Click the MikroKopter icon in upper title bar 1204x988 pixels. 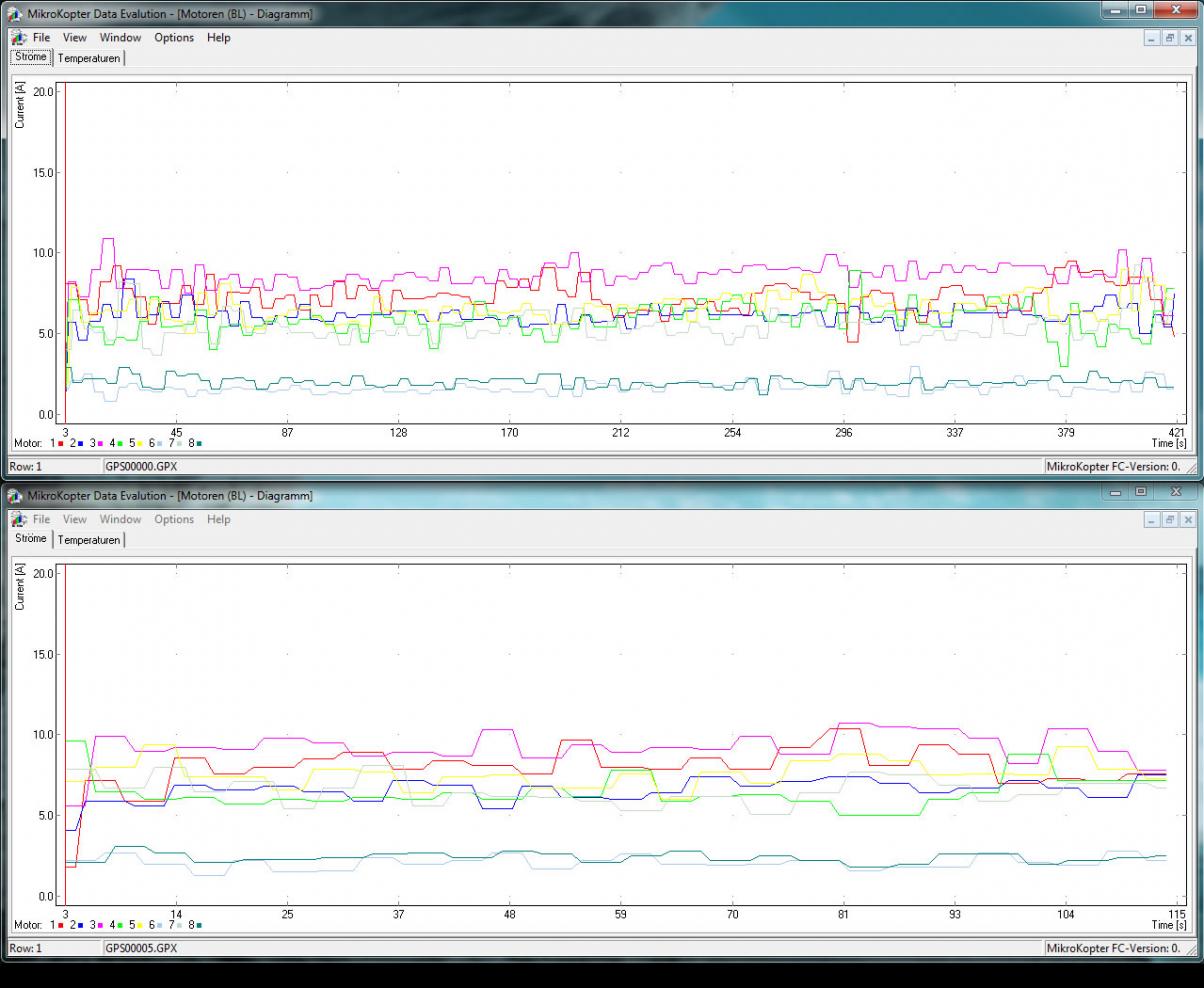tap(14, 14)
